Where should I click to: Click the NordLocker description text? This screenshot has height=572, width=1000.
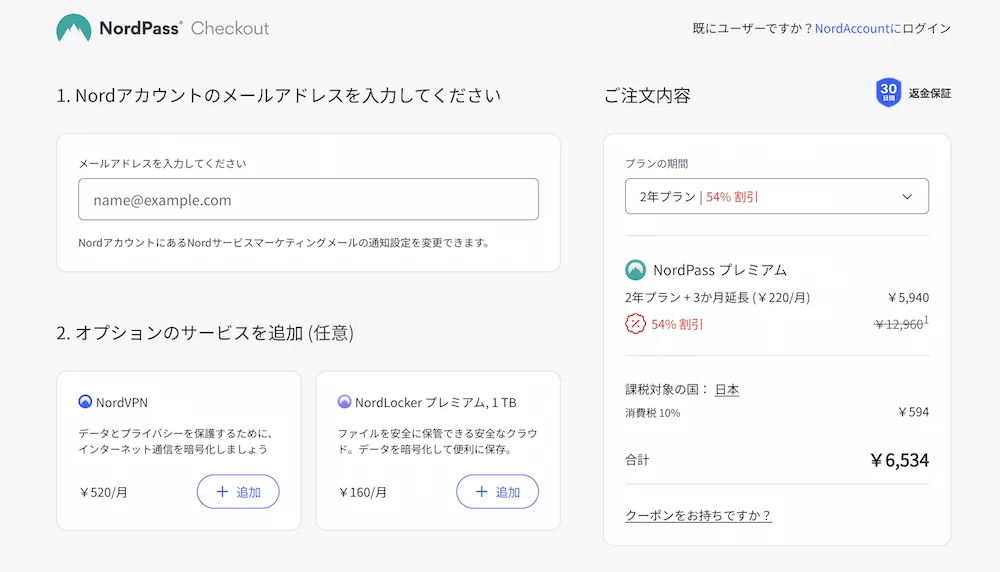point(438,441)
